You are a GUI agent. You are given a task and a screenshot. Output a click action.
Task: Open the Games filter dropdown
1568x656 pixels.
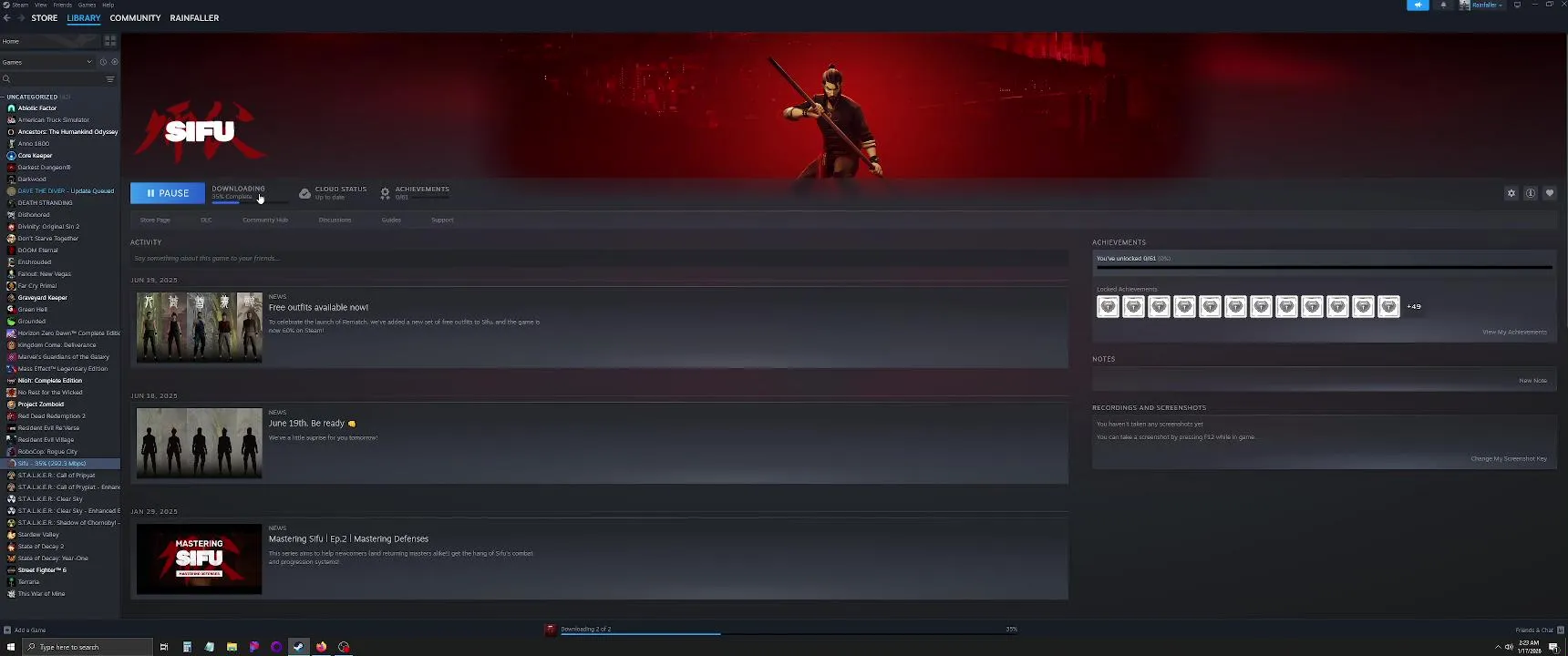click(47, 62)
